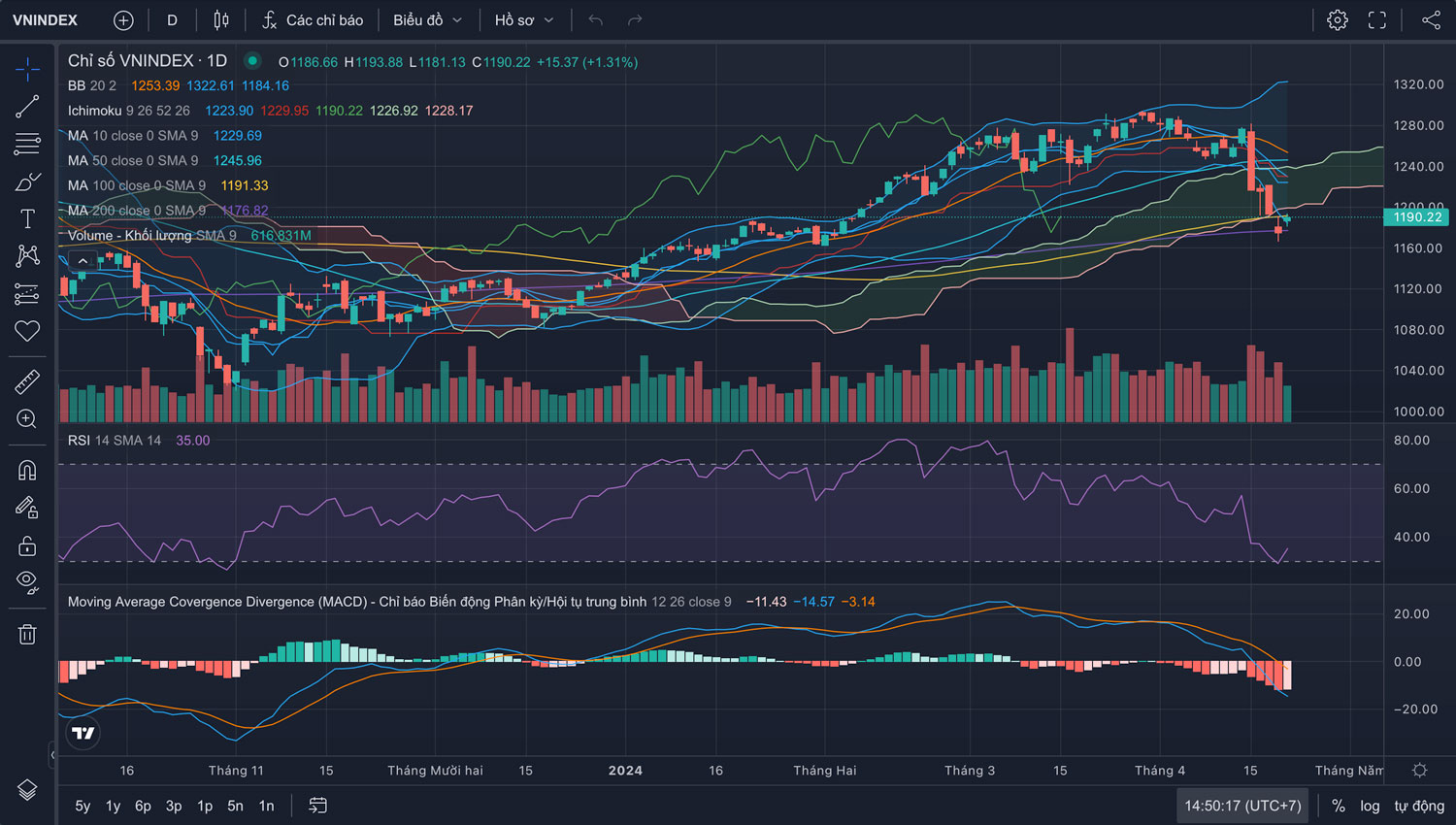Hide all drawings with eye icon
Image resolution: width=1456 pixels, height=825 pixels.
click(27, 582)
